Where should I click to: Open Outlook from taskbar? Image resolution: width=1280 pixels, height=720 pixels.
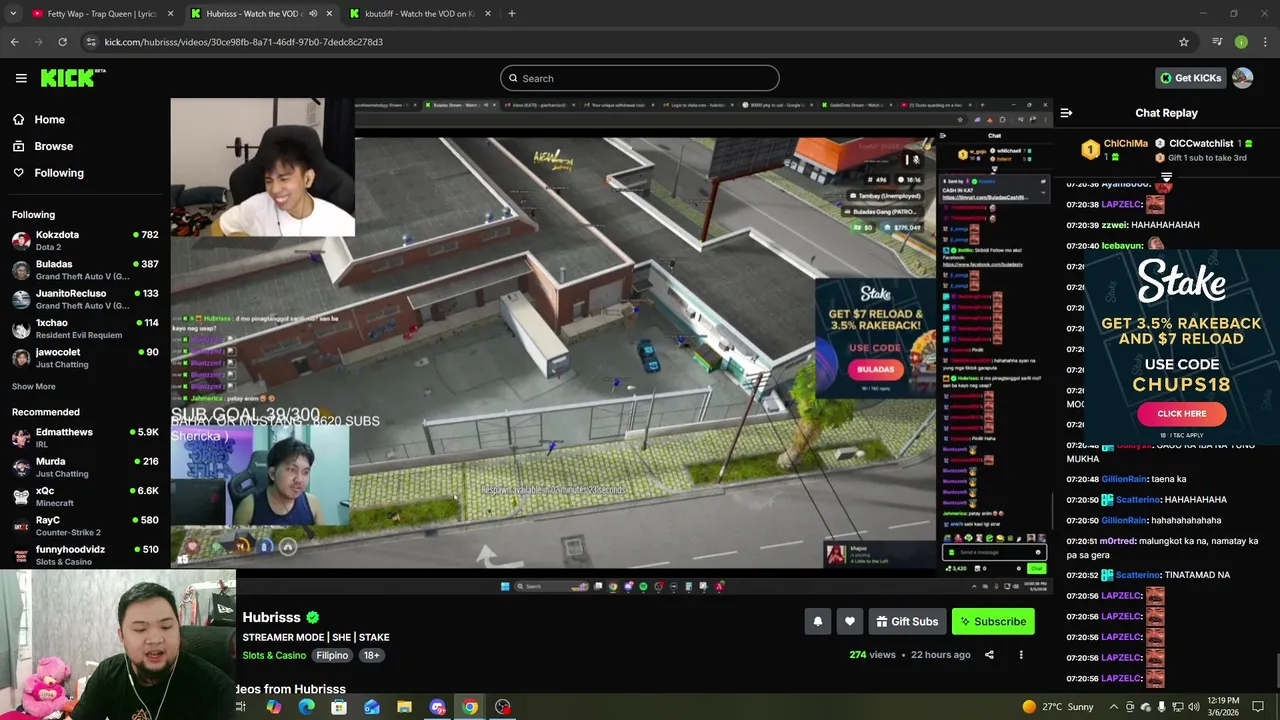(x=371, y=707)
